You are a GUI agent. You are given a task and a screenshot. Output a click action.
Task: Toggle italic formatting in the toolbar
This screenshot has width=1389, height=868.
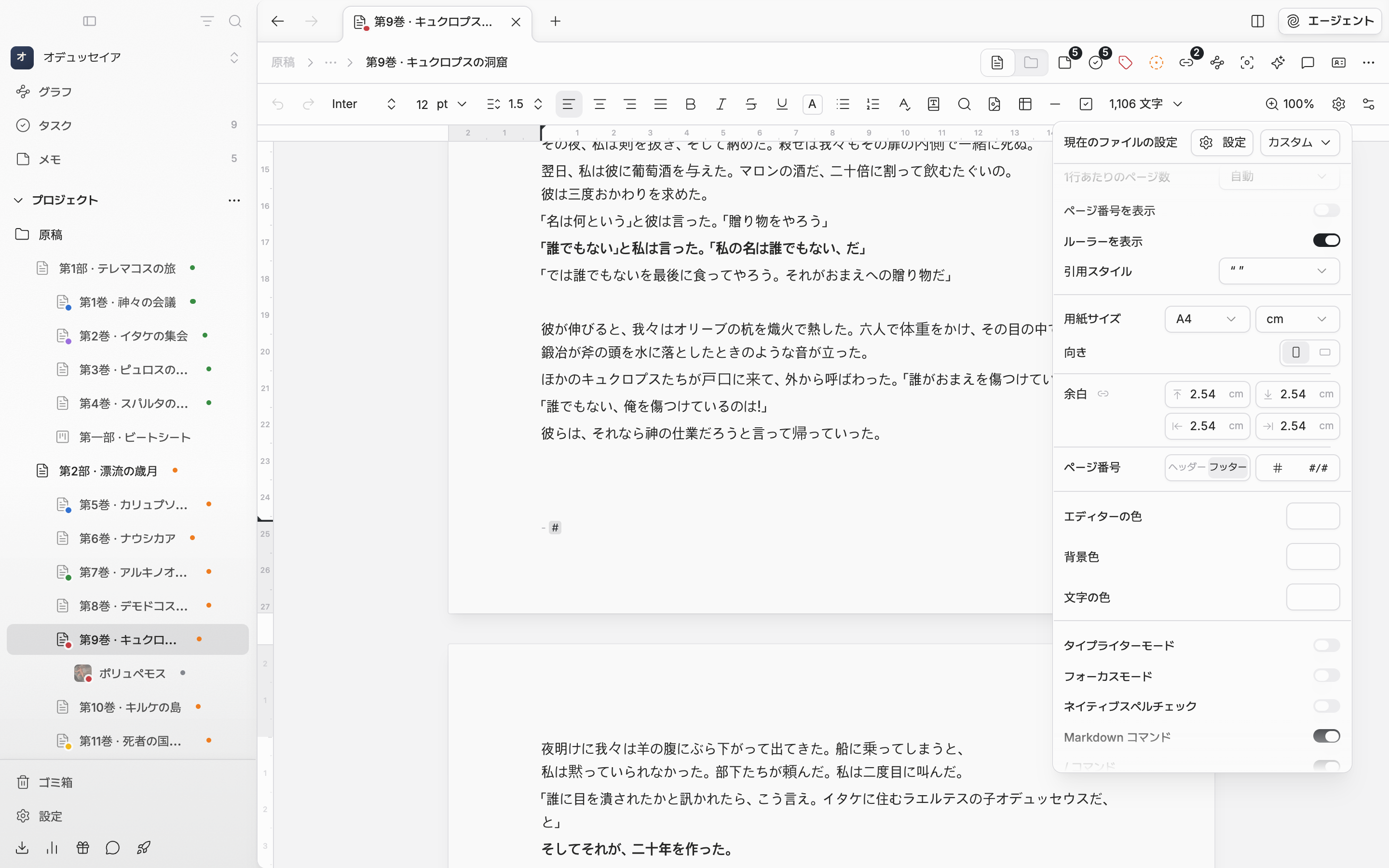pyautogui.click(x=721, y=104)
